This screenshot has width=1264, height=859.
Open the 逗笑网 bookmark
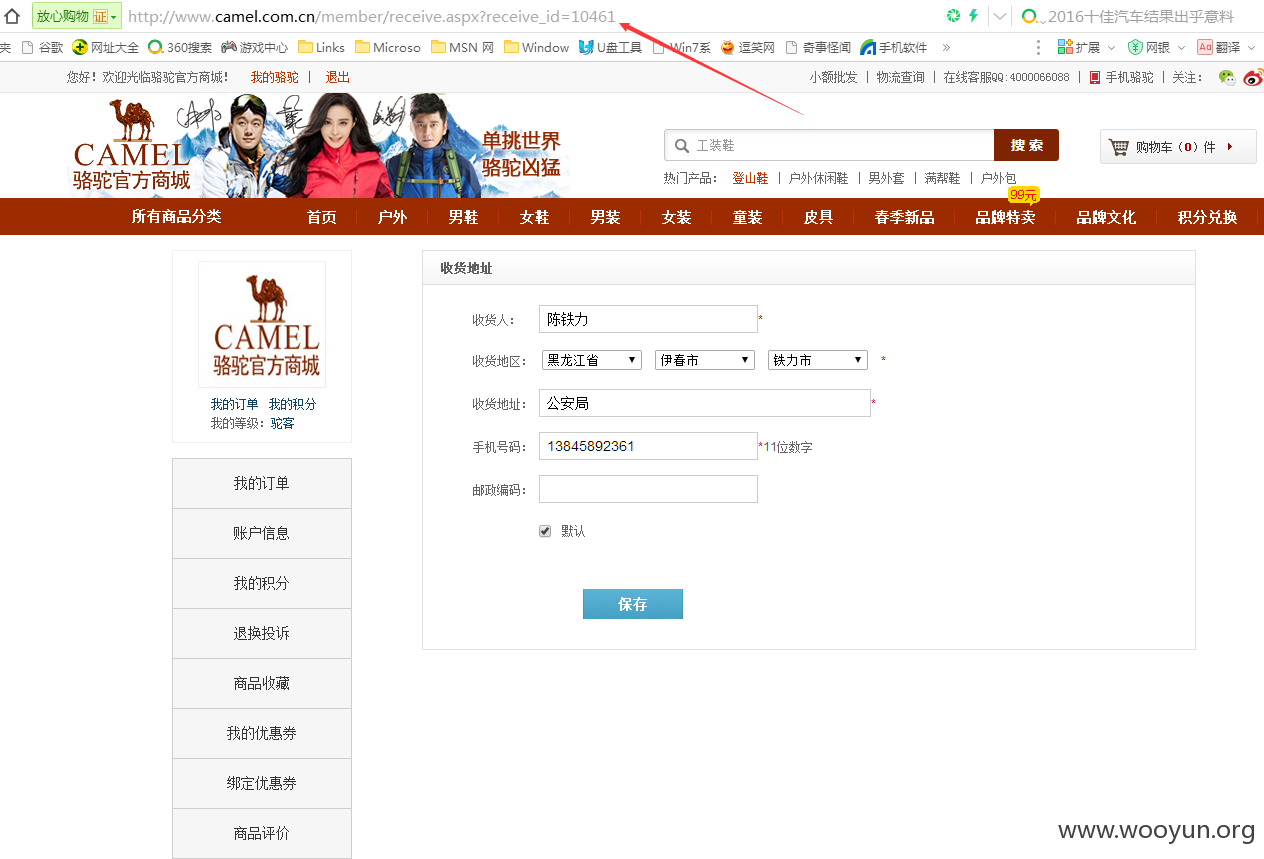click(x=748, y=47)
